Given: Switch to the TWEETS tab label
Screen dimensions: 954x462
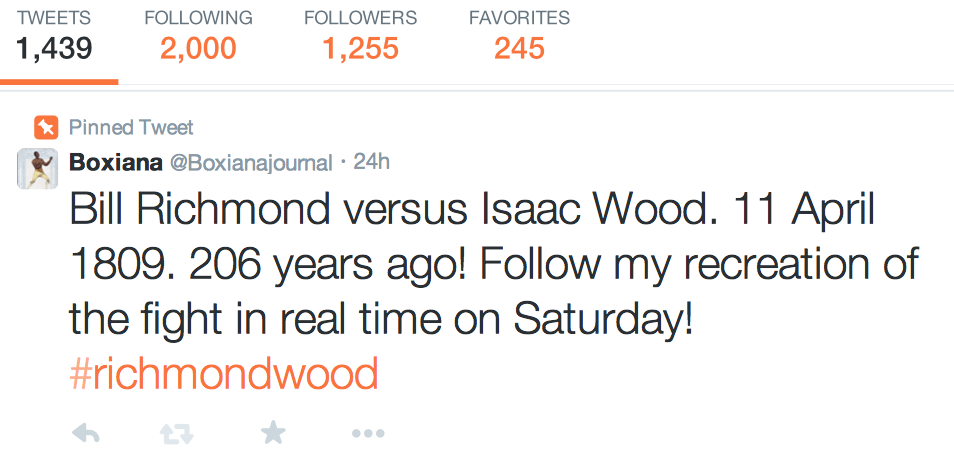Looking at the screenshot, I should (x=54, y=18).
